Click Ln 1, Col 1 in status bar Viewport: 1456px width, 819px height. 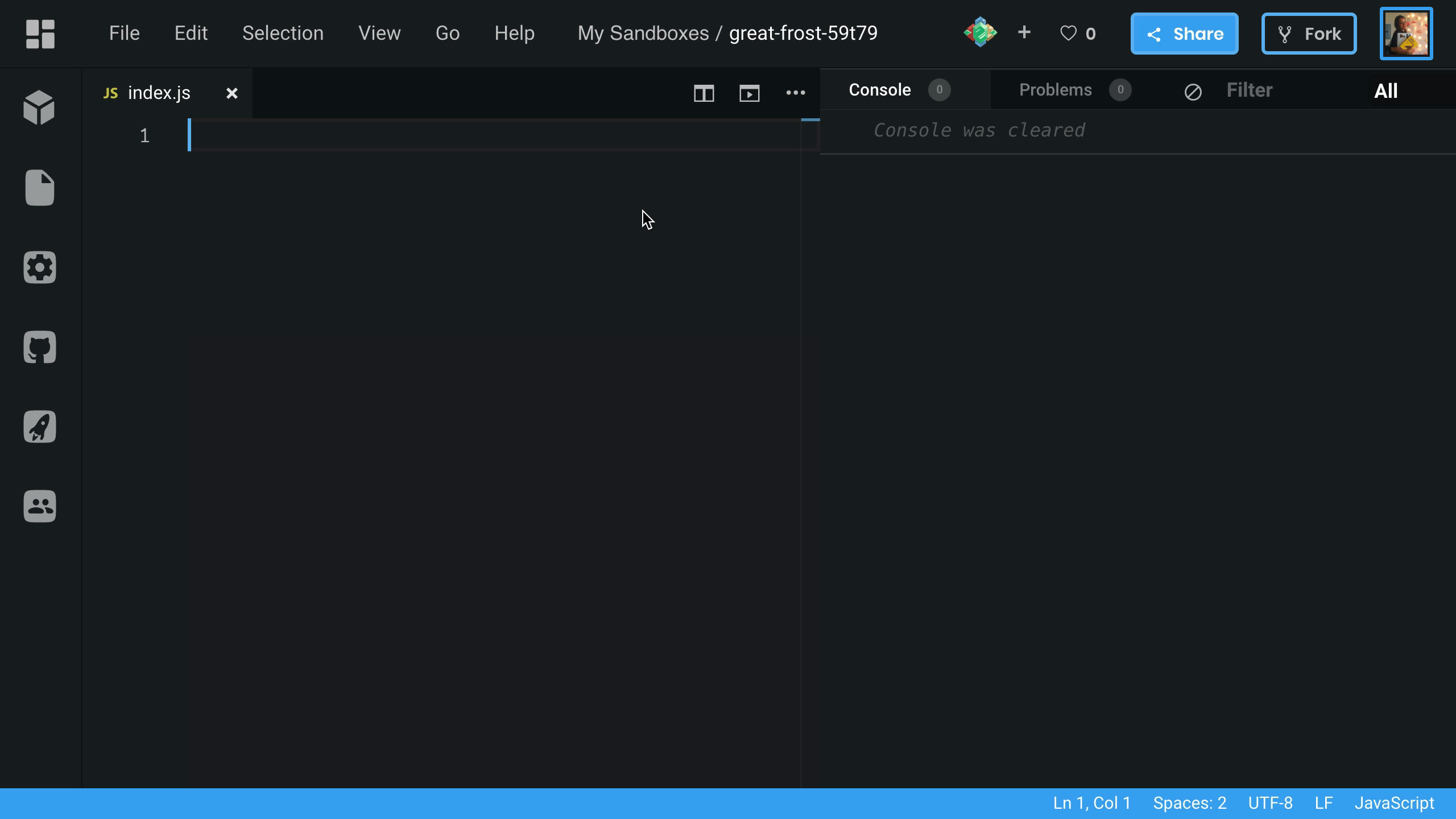pos(1092,803)
